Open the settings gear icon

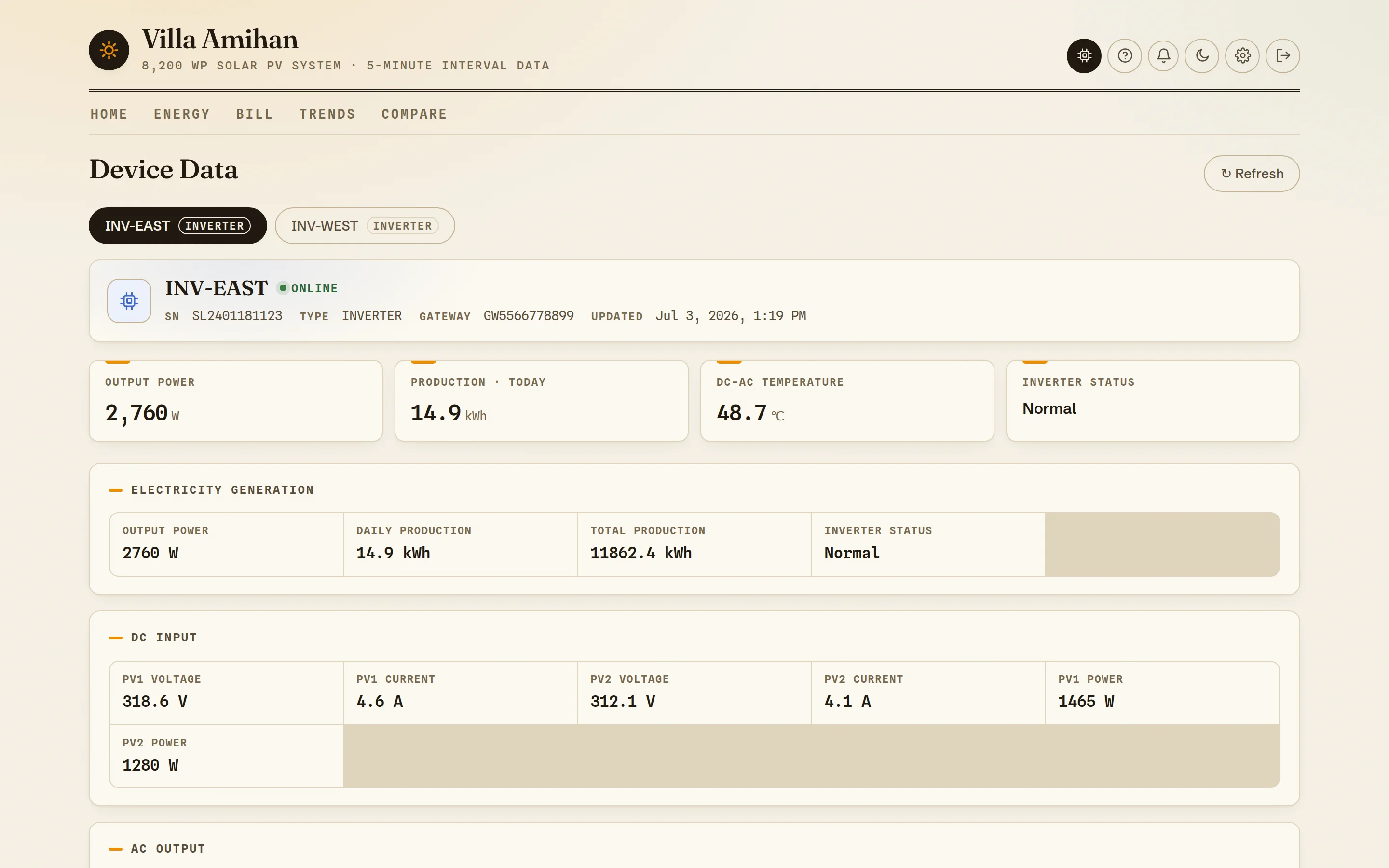pyautogui.click(x=1243, y=55)
